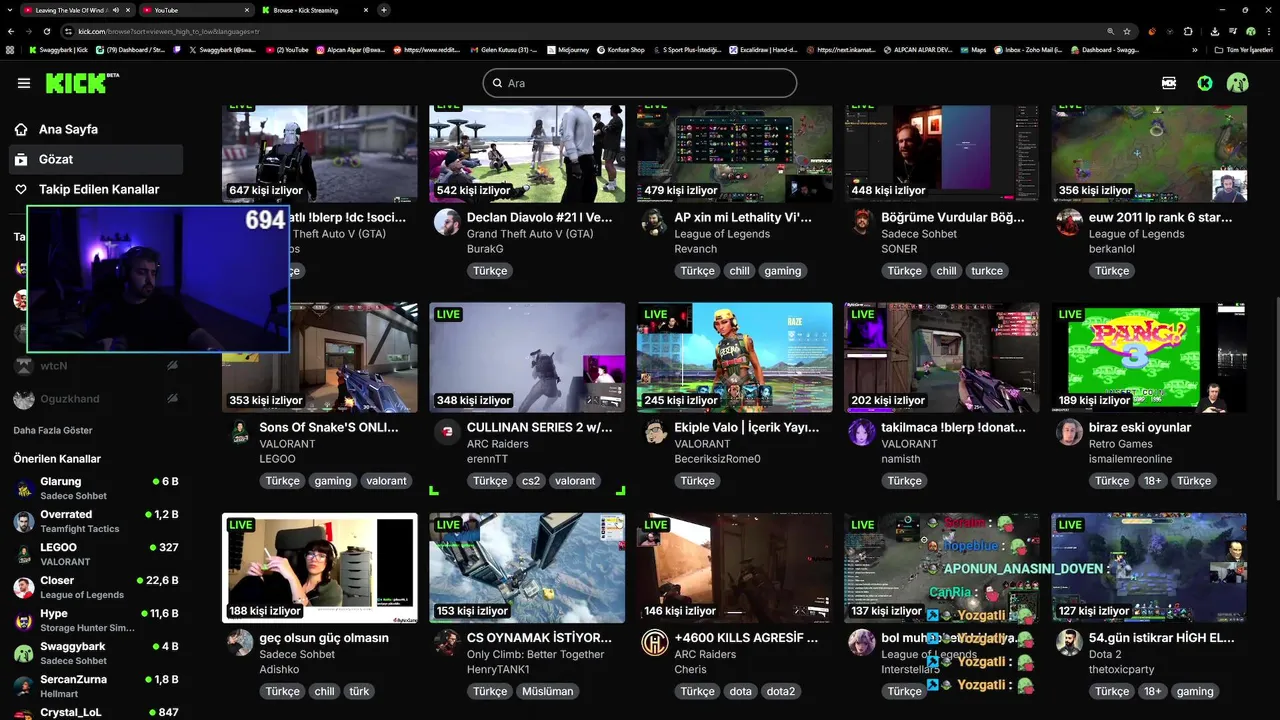Open the Apps grid in bookmarks bar
This screenshot has width=1280, height=720.
[x=11, y=49]
